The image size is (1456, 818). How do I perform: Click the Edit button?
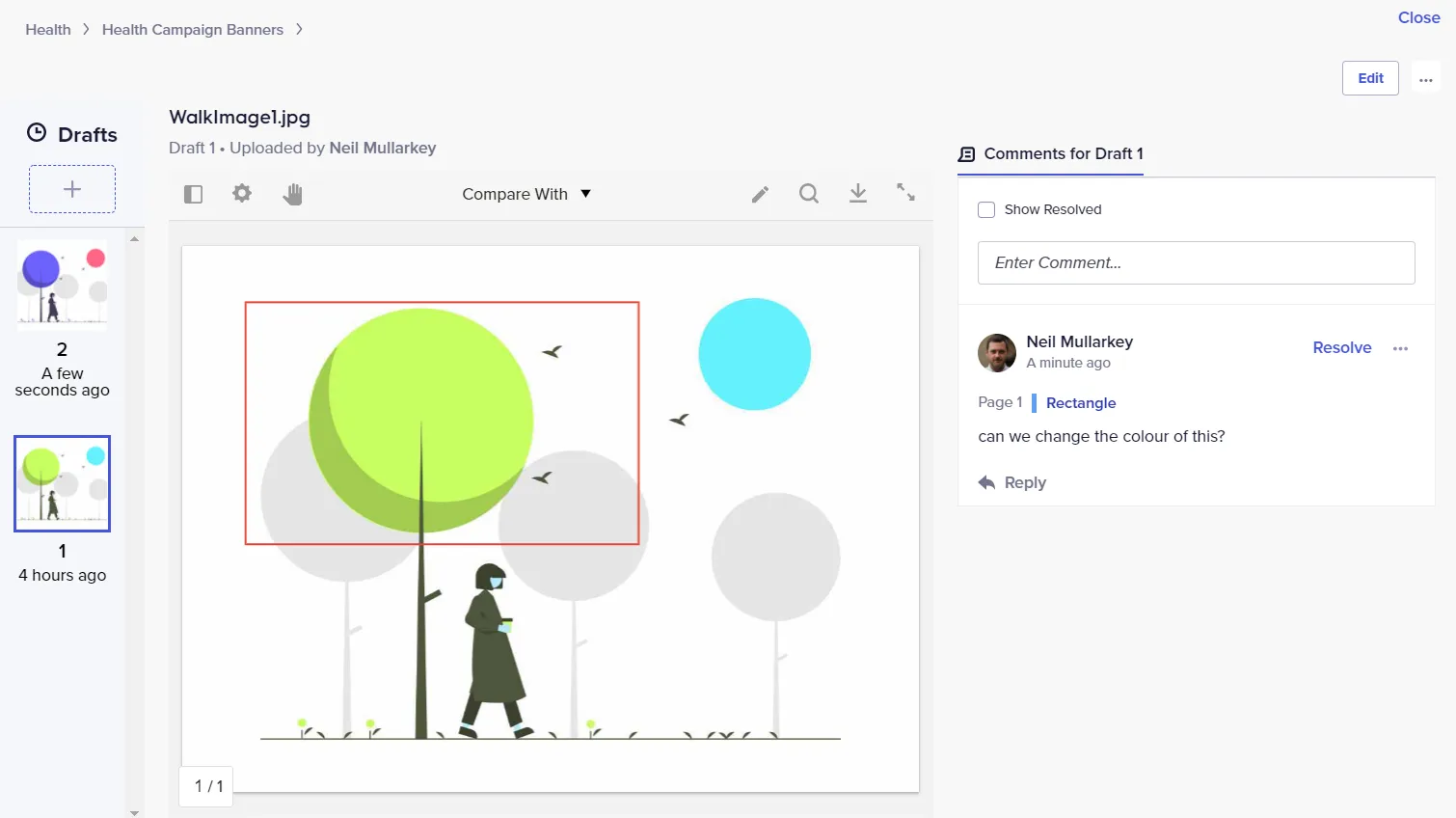point(1370,78)
